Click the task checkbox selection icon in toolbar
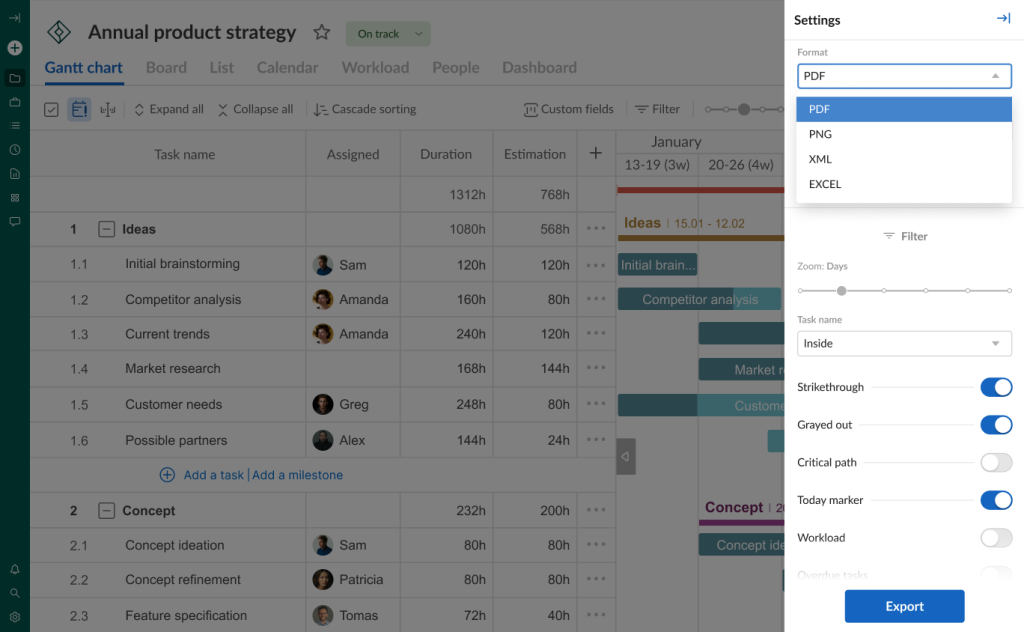The height and width of the screenshot is (632, 1024). point(51,109)
